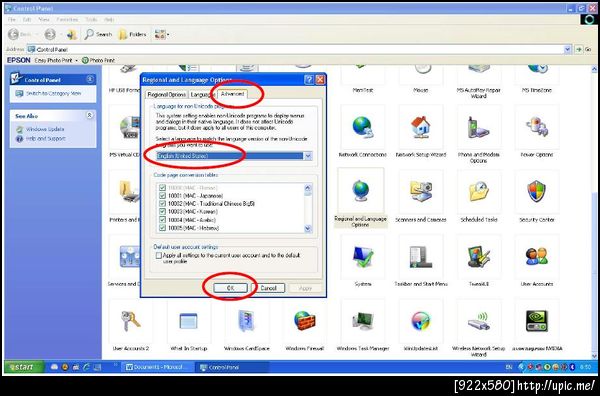Image resolution: width=600 pixels, height=396 pixels.
Task: Uncheck 10002 (MAC - Traditional Chinese Big5)
Action: (x=162, y=204)
